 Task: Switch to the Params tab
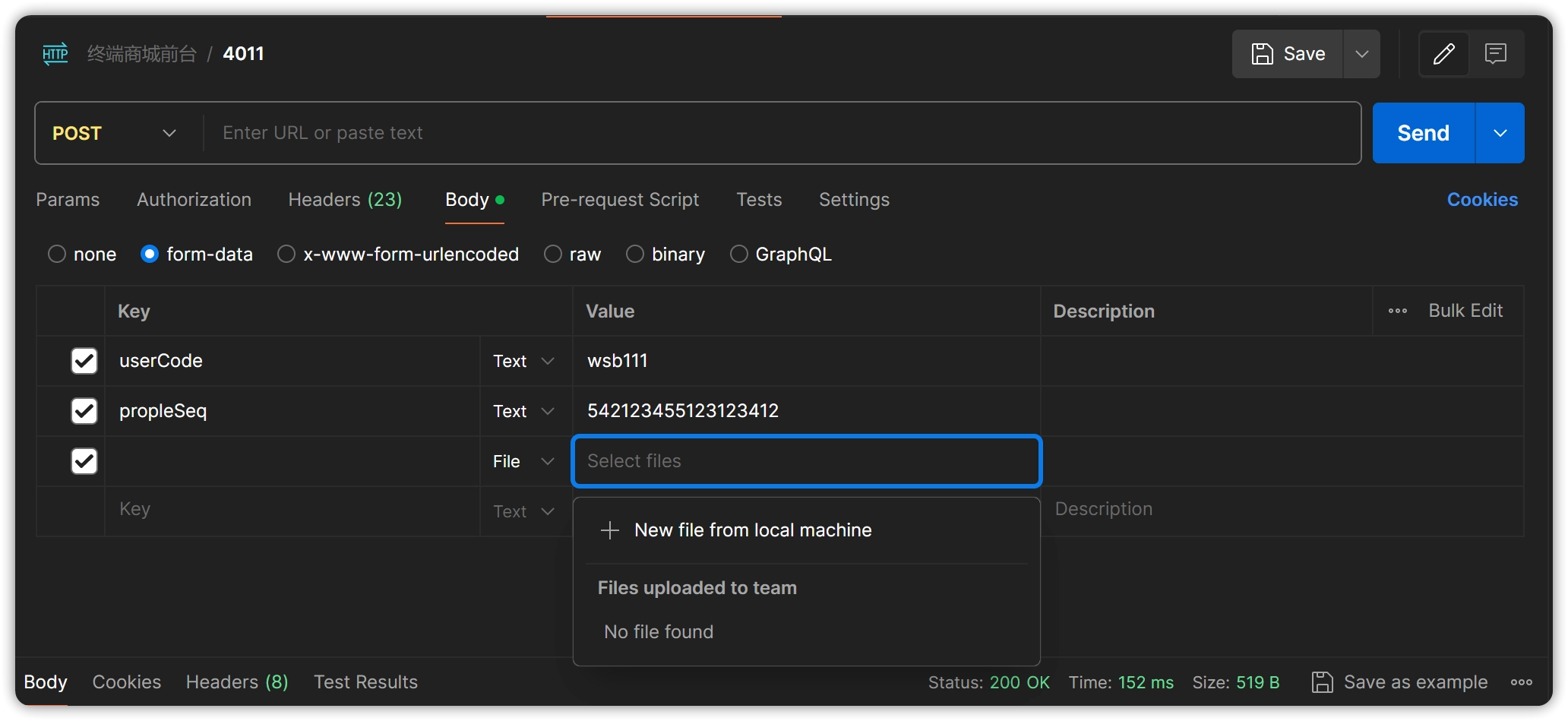[x=68, y=200]
